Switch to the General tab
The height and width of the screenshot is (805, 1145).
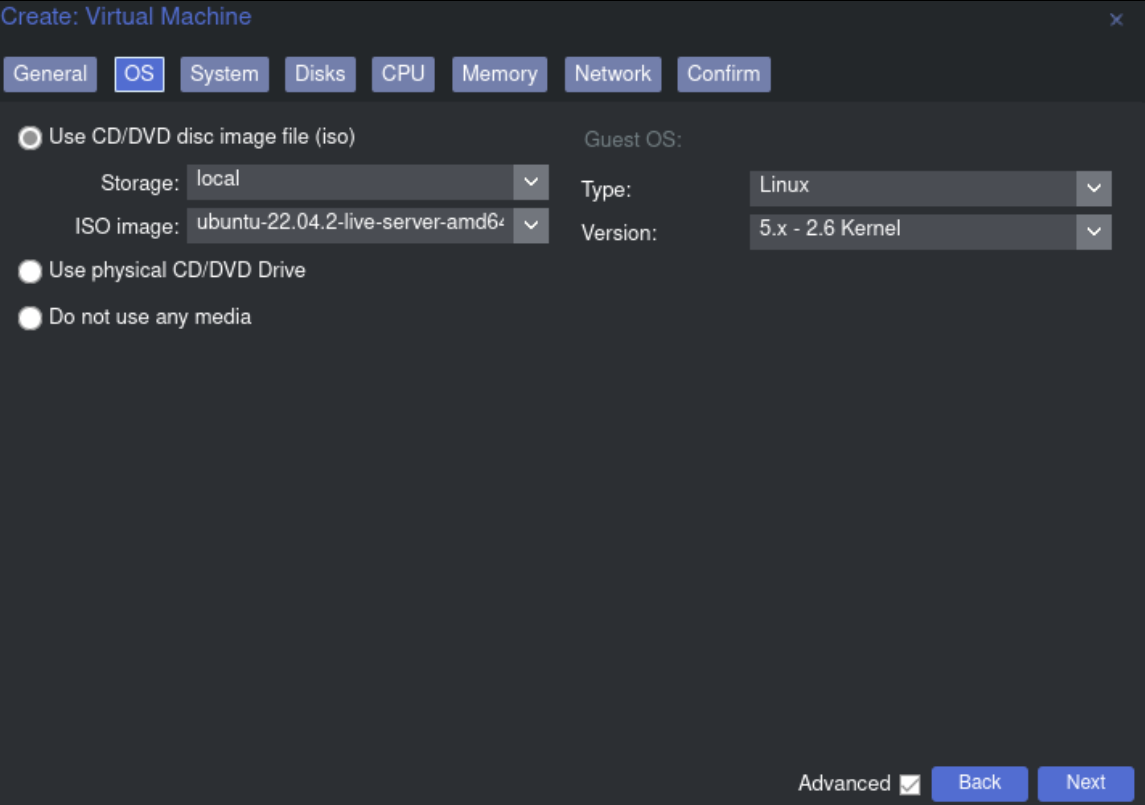coord(50,74)
